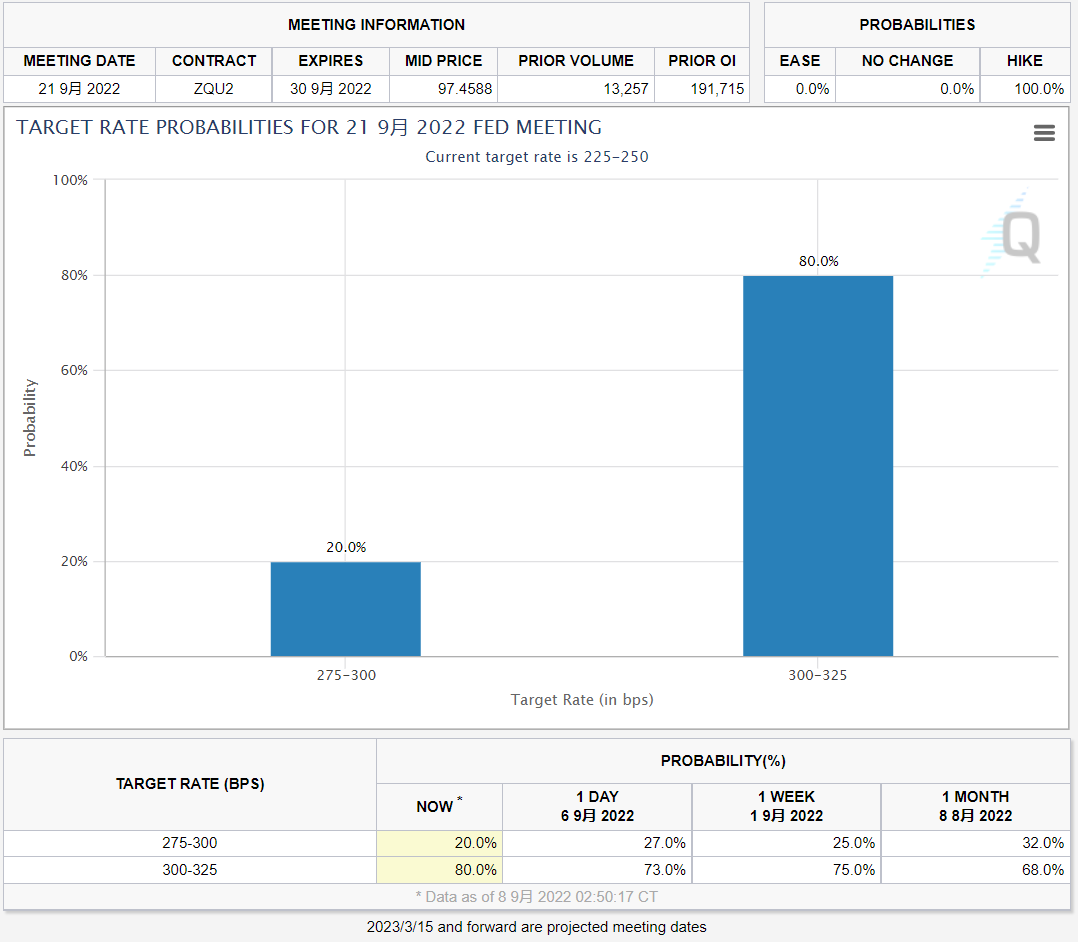
Task: Click the meeting date 21 9月 2022 cell
Action: tap(79, 89)
